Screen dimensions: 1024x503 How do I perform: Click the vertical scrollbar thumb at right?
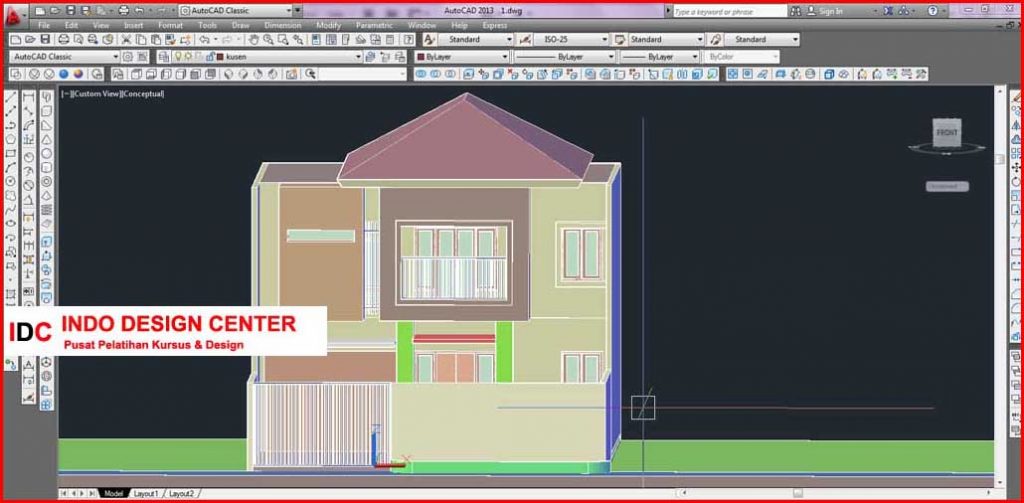999,159
